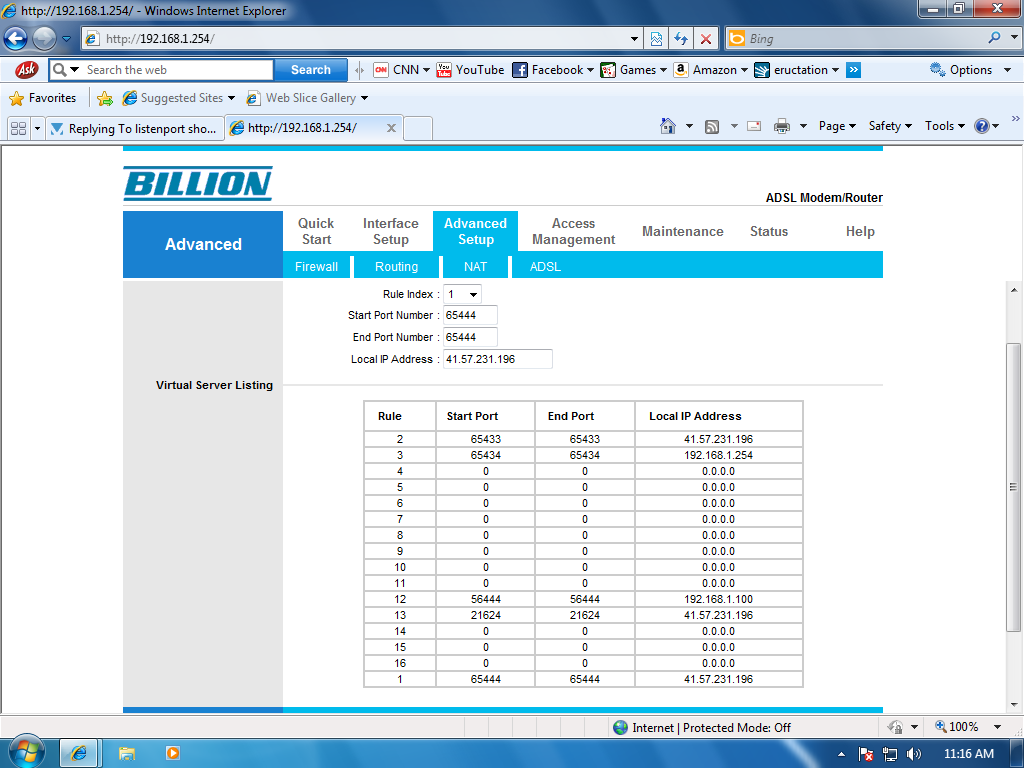The height and width of the screenshot is (768, 1024).
Task: Click the Home icon in command bar
Action: point(667,126)
